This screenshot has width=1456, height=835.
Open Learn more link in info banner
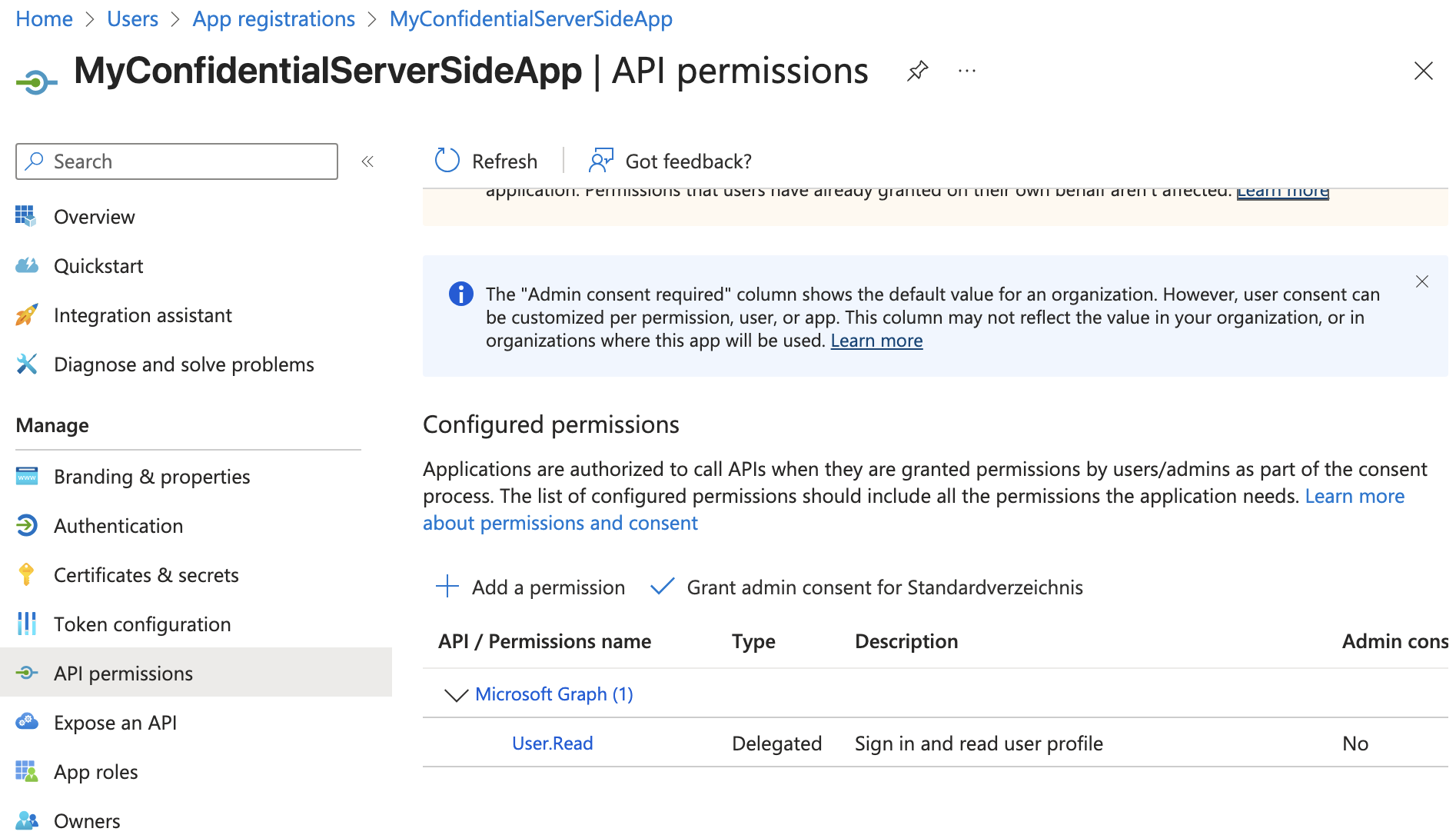(x=876, y=341)
